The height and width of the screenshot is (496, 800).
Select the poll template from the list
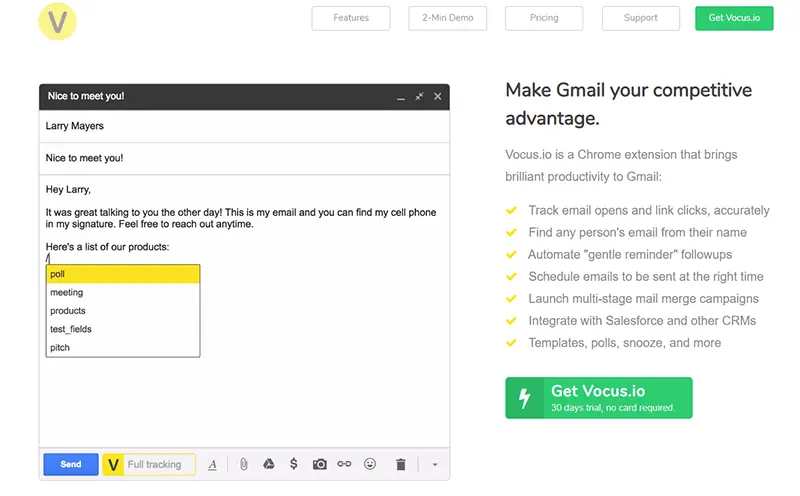pyautogui.click(x=123, y=274)
